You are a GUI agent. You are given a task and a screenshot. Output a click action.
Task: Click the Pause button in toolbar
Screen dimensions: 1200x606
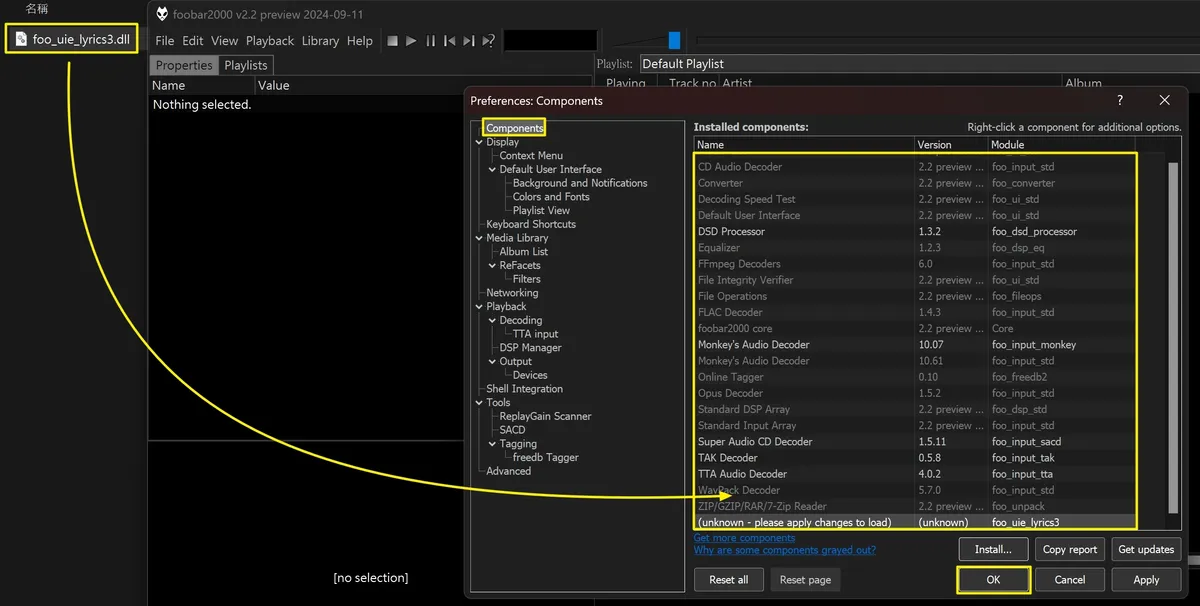point(430,41)
